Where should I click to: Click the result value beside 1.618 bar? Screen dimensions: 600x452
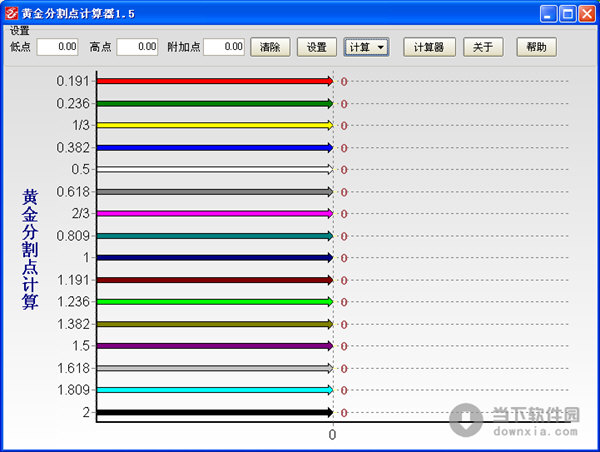[344, 369]
